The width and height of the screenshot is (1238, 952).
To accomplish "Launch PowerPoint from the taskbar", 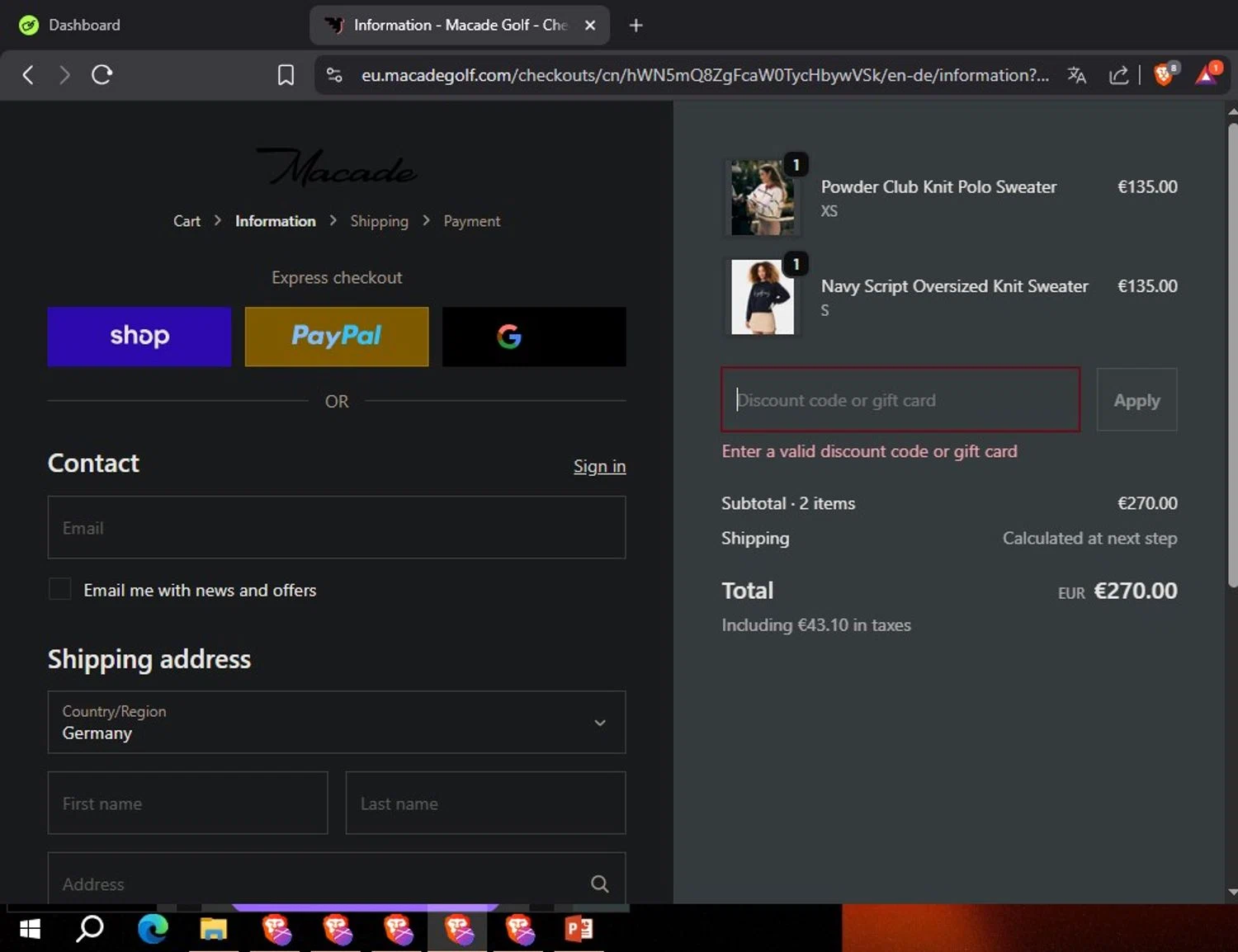I will [579, 929].
